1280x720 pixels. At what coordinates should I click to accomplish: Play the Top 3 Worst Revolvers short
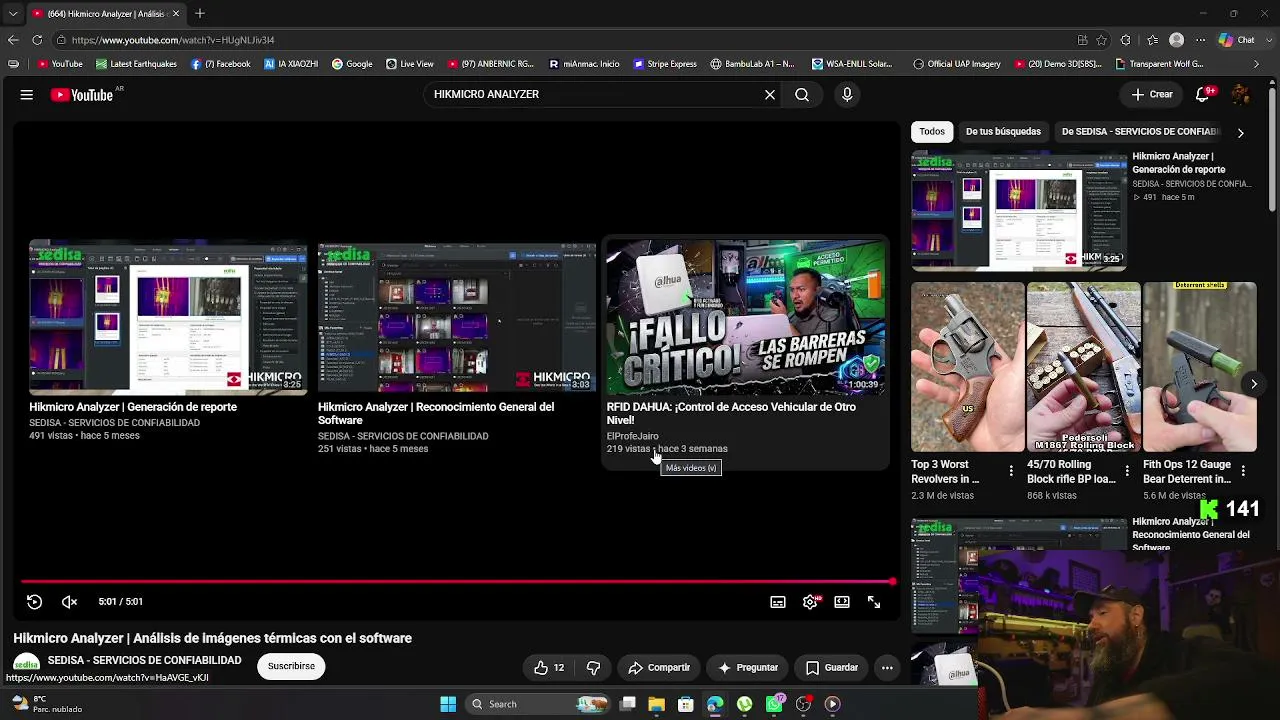(968, 367)
